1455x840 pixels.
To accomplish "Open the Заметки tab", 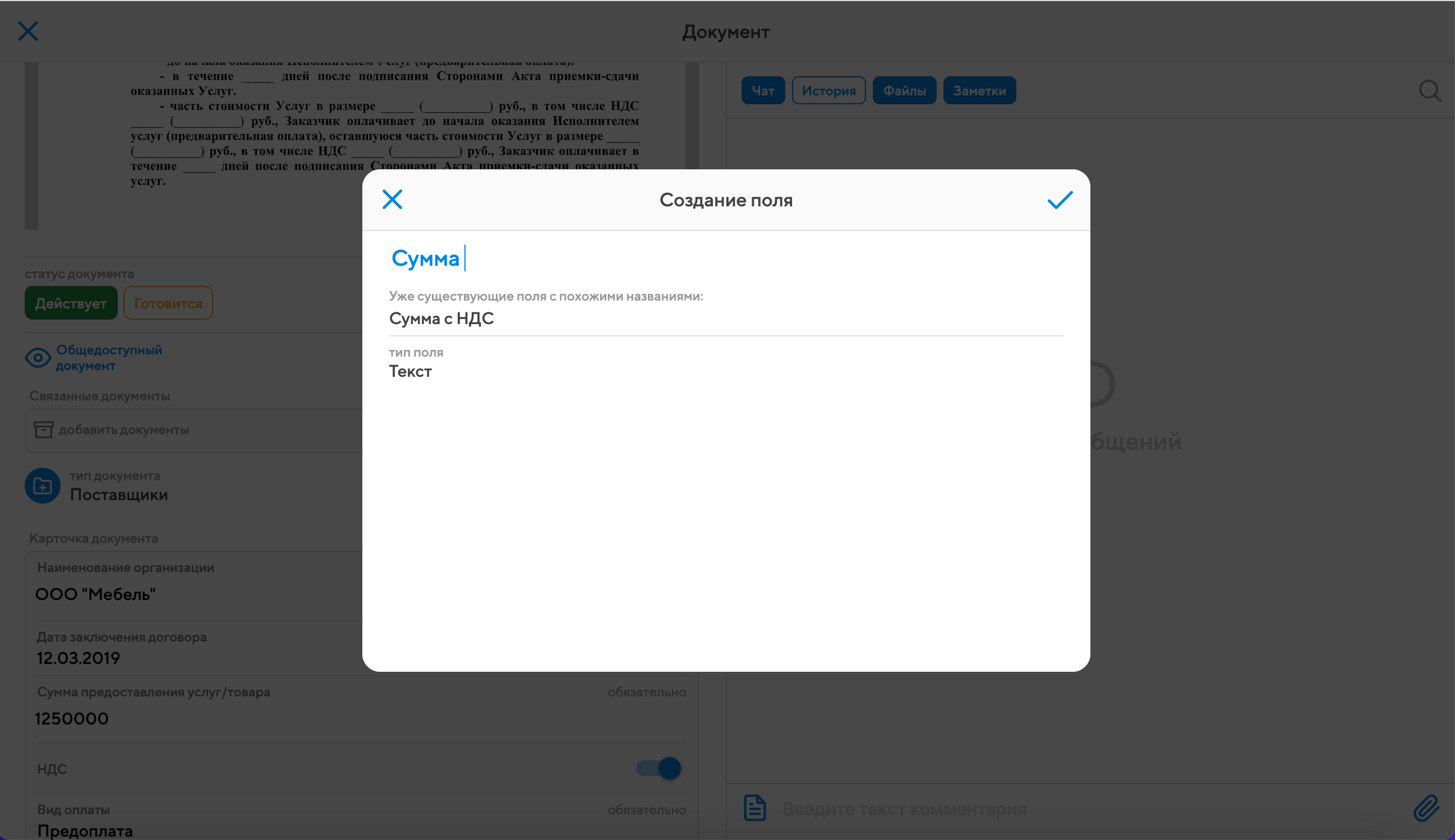I will 979,91.
